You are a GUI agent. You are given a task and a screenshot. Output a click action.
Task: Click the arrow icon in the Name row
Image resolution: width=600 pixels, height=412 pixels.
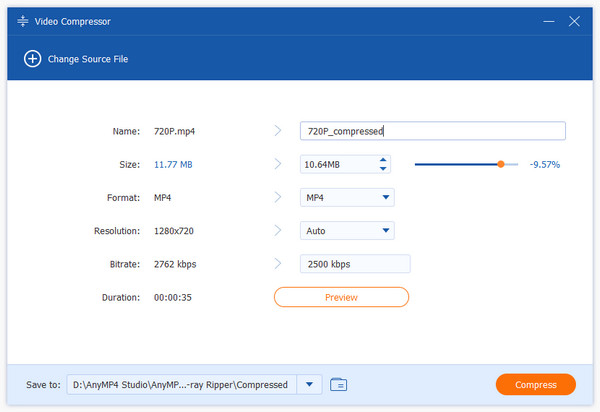pos(278,131)
